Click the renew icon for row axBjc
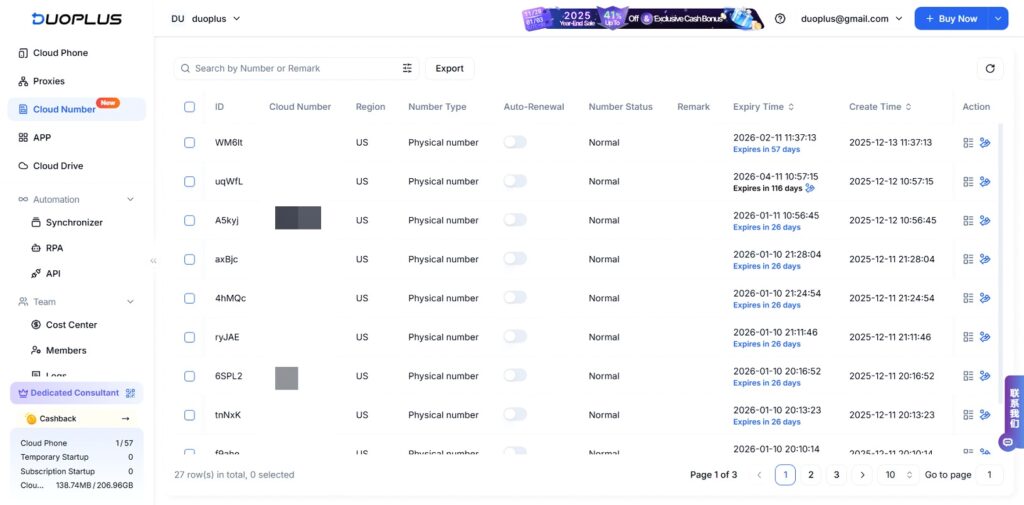The image size is (1024, 505). pyautogui.click(x=985, y=259)
